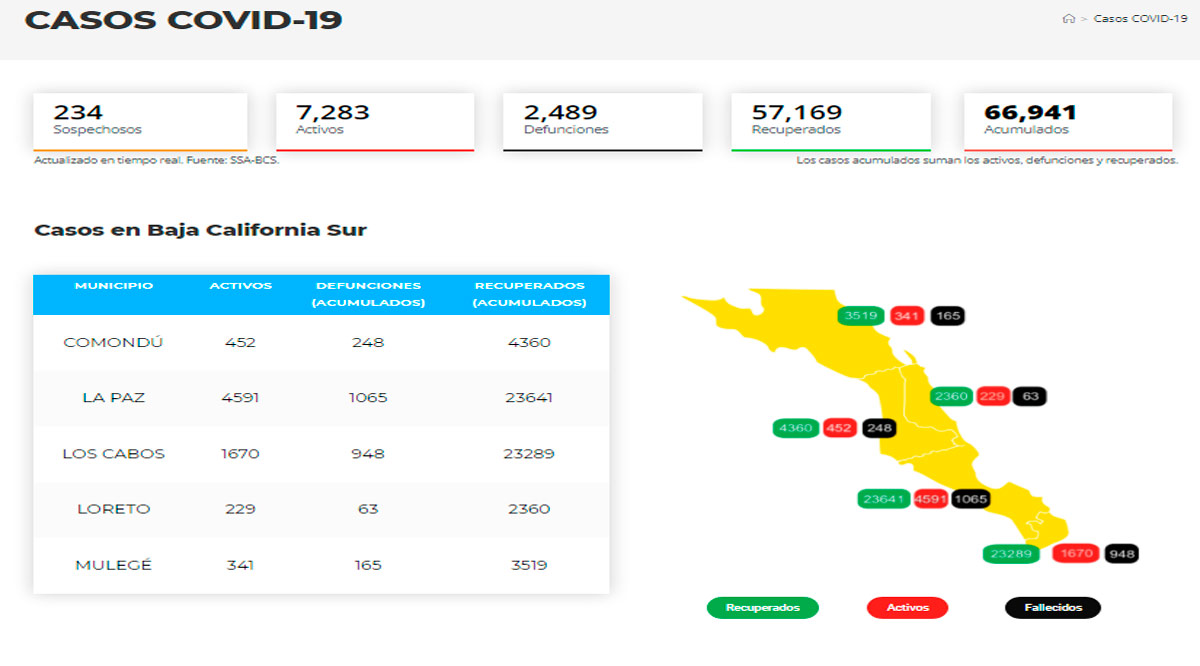Viewport: 1200px width, 666px height.
Task: Select the Acumulados 66,941 stat card
Action: coord(1068,122)
